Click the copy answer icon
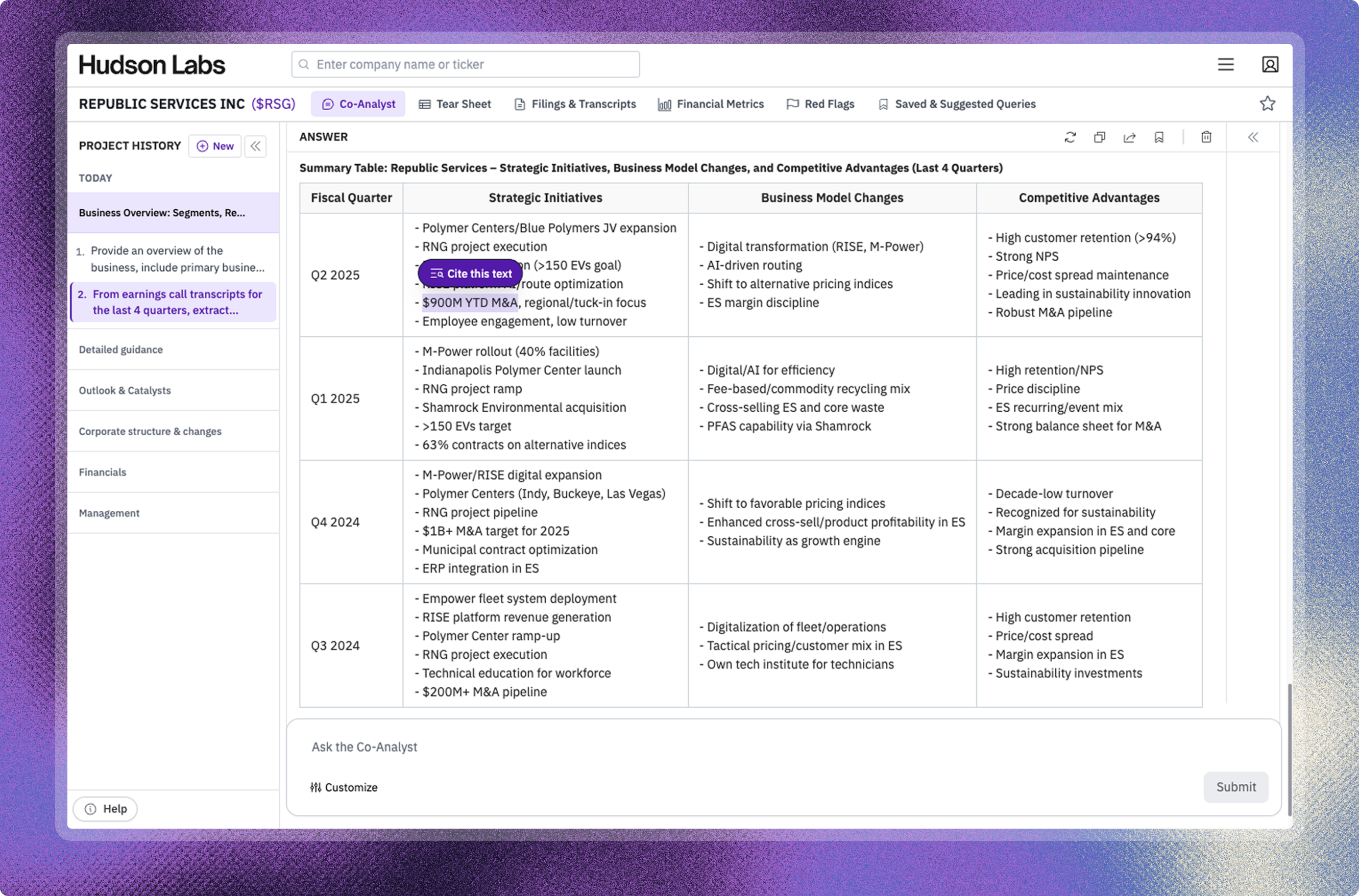Viewport: 1359px width, 896px height. [1099, 137]
